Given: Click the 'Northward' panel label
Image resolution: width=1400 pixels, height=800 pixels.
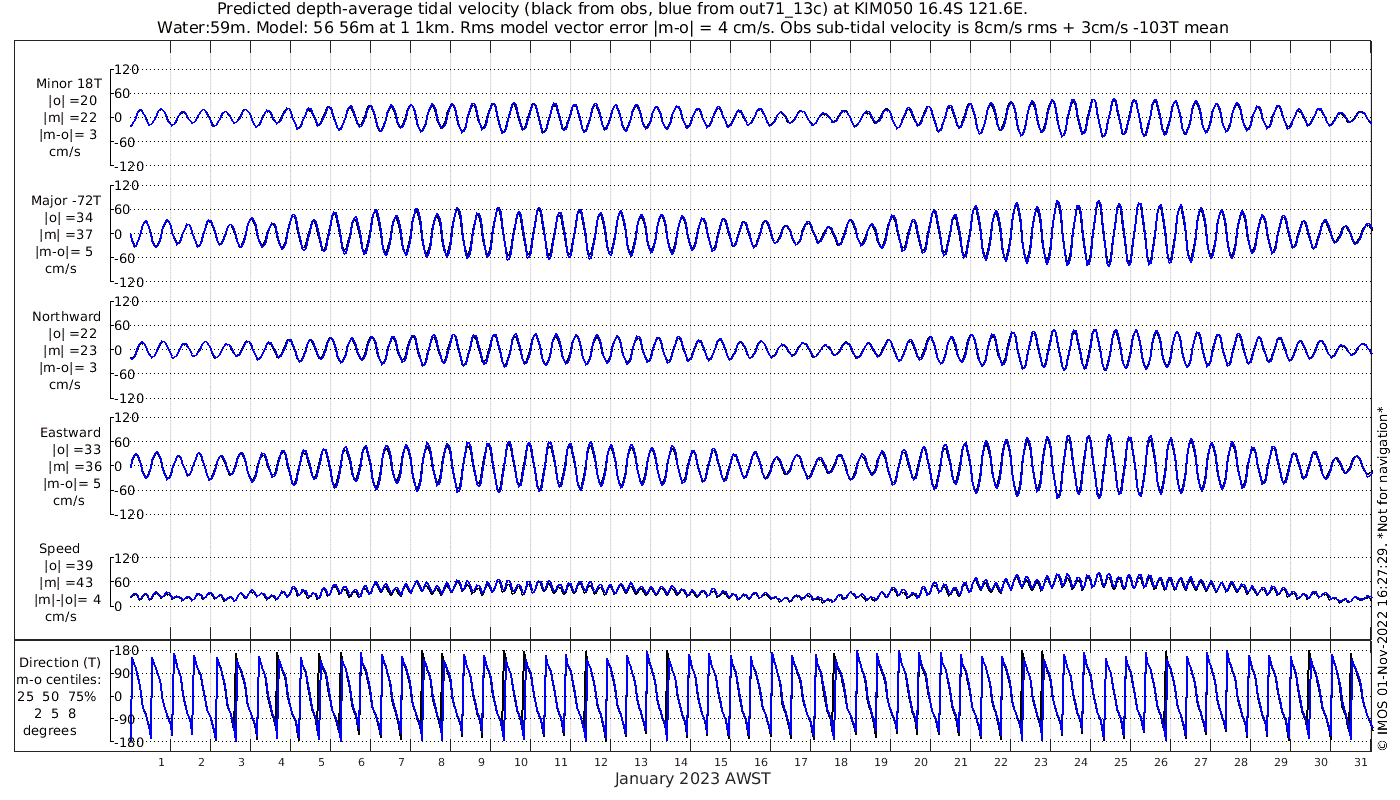Looking at the screenshot, I should point(66,317).
